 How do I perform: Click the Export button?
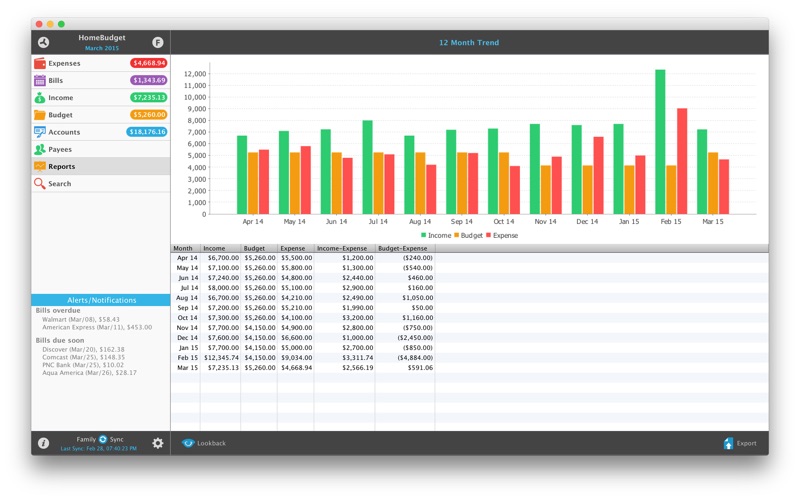[740, 443]
